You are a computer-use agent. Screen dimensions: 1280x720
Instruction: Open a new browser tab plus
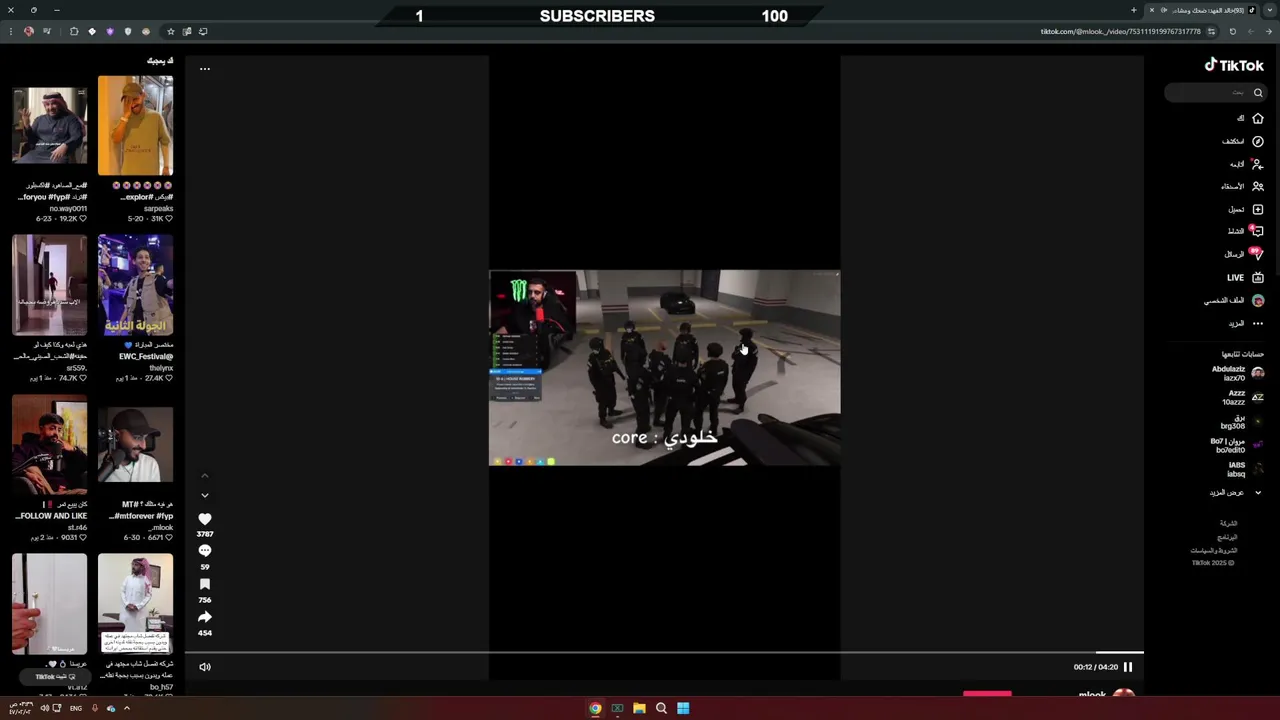coord(1134,10)
